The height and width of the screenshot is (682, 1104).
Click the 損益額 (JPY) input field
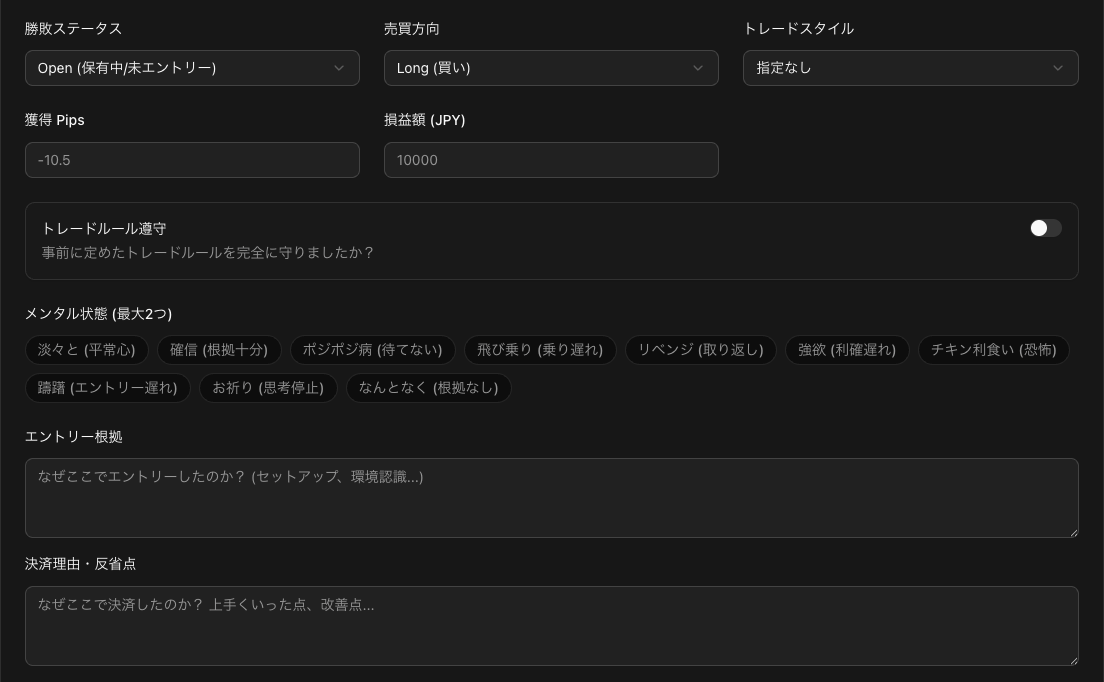coord(551,160)
